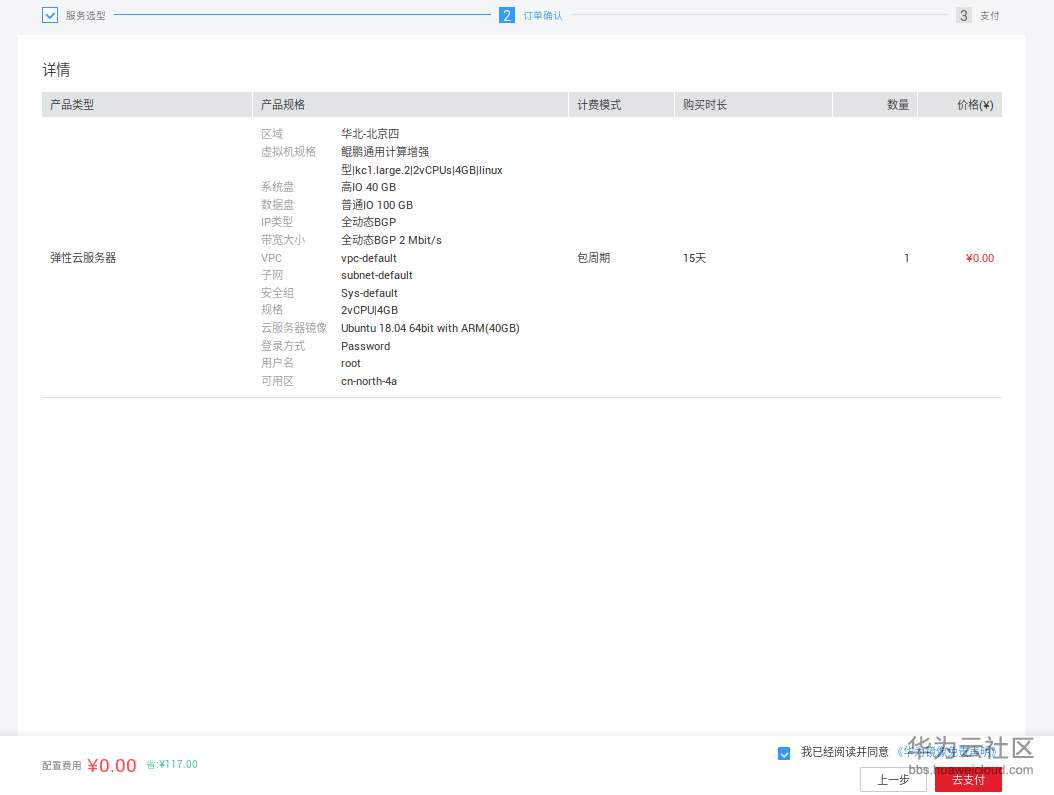
Task: Click the 全动态BGP 2 Mbit/s bandwidth value
Action: 391,240
